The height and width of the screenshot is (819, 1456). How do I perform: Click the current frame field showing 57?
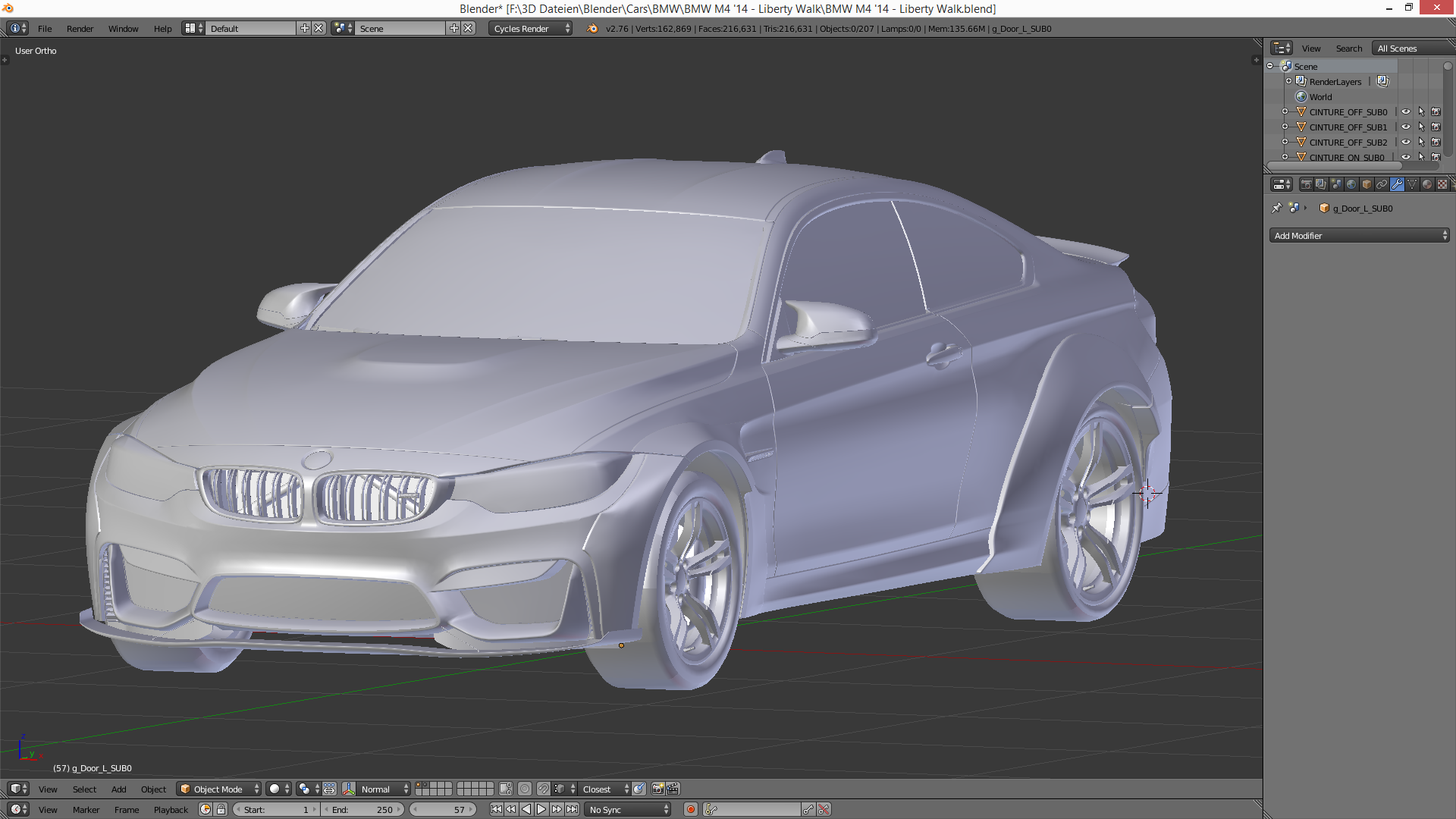[x=443, y=809]
